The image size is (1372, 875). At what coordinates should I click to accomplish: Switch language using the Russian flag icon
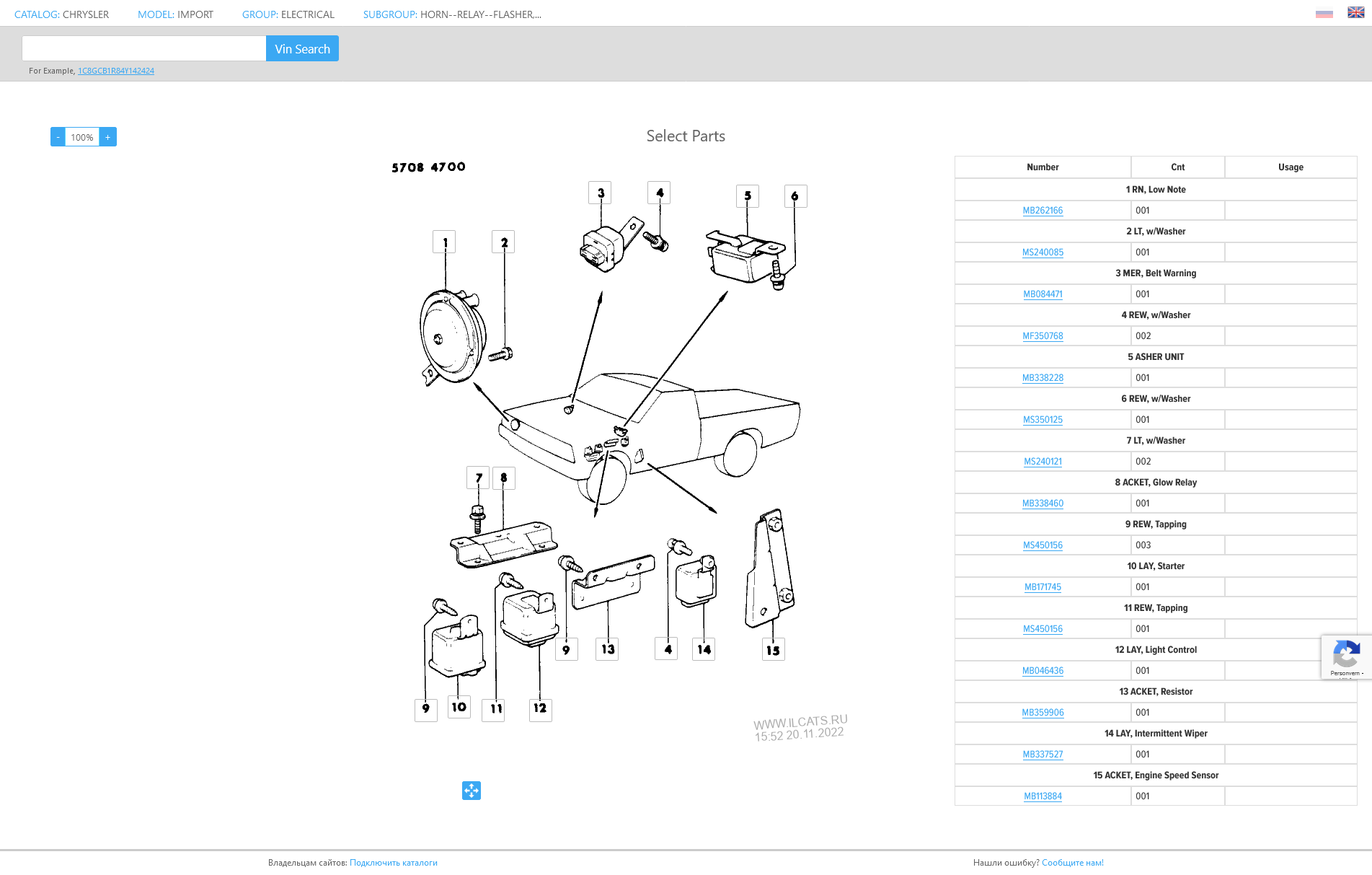[1324, 14]
